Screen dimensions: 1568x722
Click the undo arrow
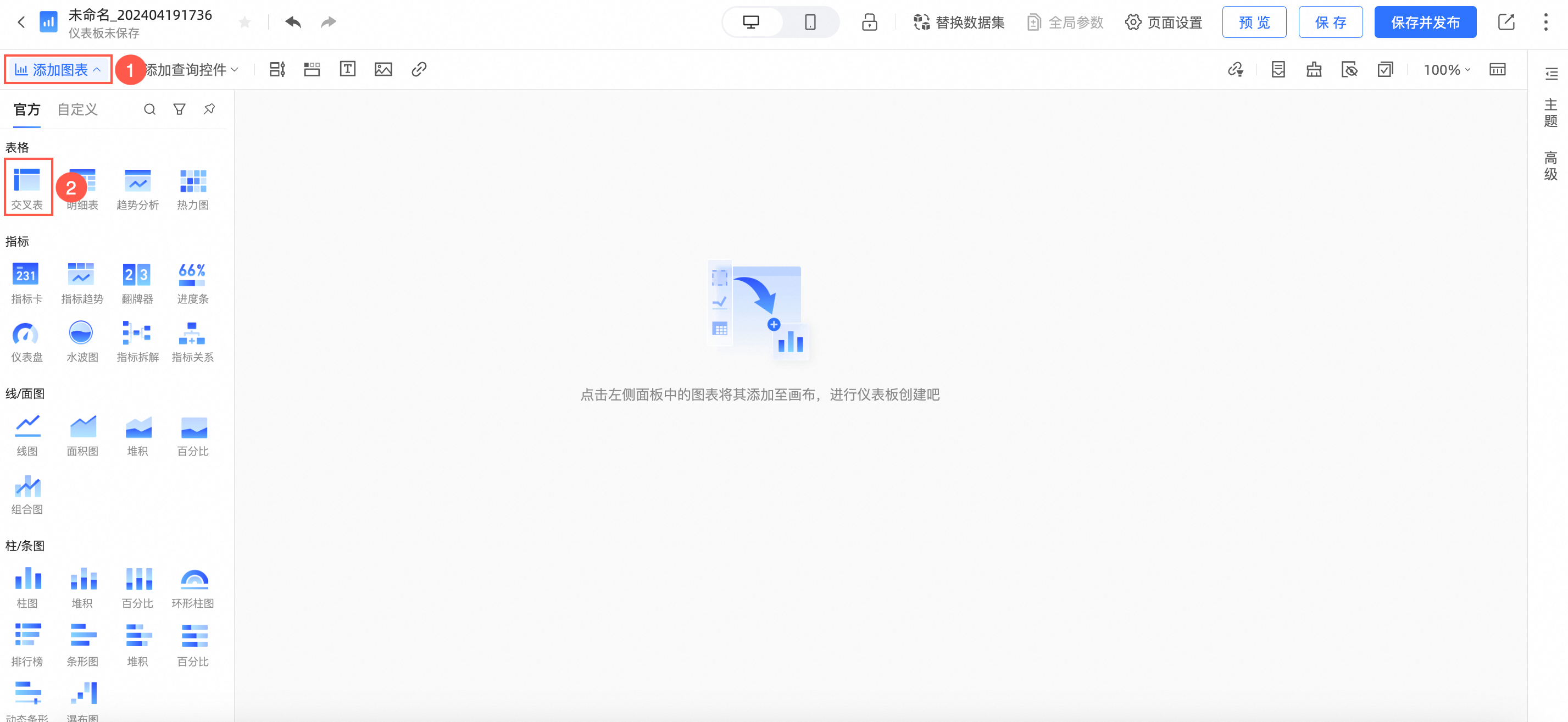293,23
